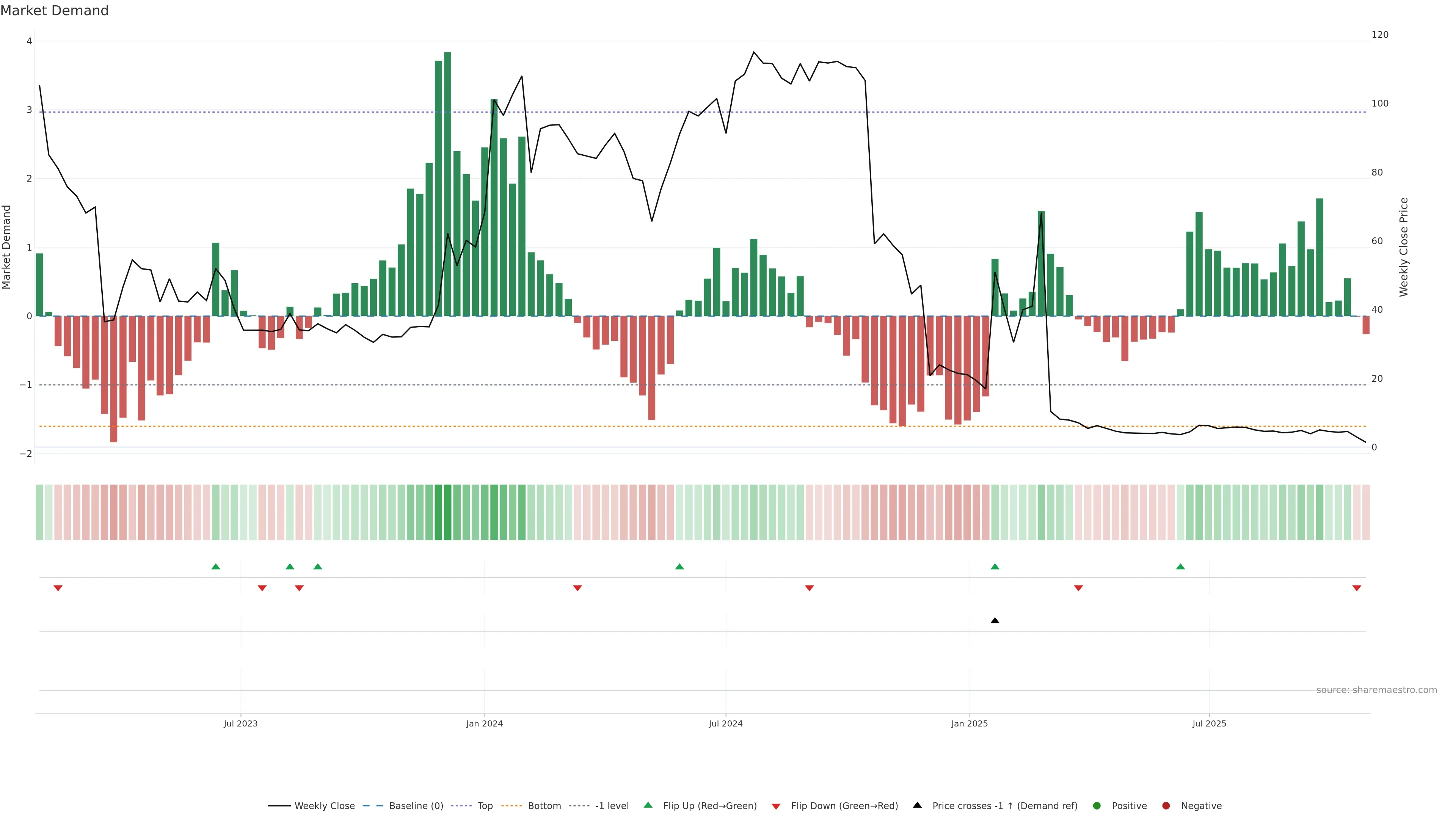The height and width of the screenshot is (819, 1456).
Task: Click the last red flip-down marker at far right
Action: (x=1357, y=588)
